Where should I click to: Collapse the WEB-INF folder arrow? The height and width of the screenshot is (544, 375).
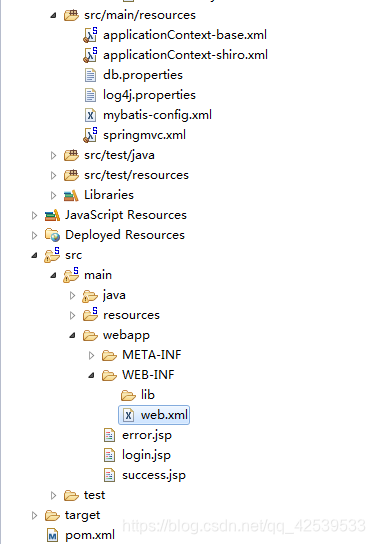point(92,375)
